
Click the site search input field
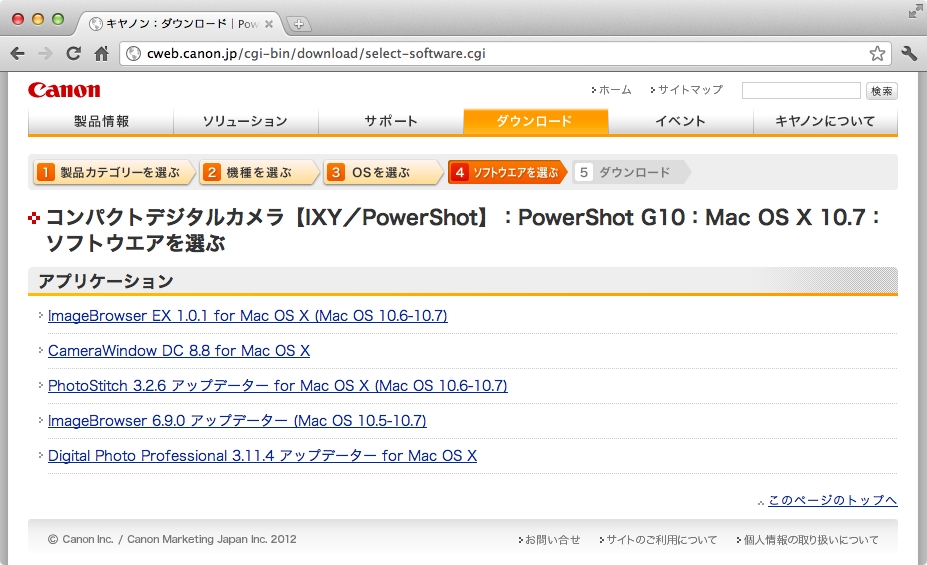pyautogui.click(x=801, y=90)
